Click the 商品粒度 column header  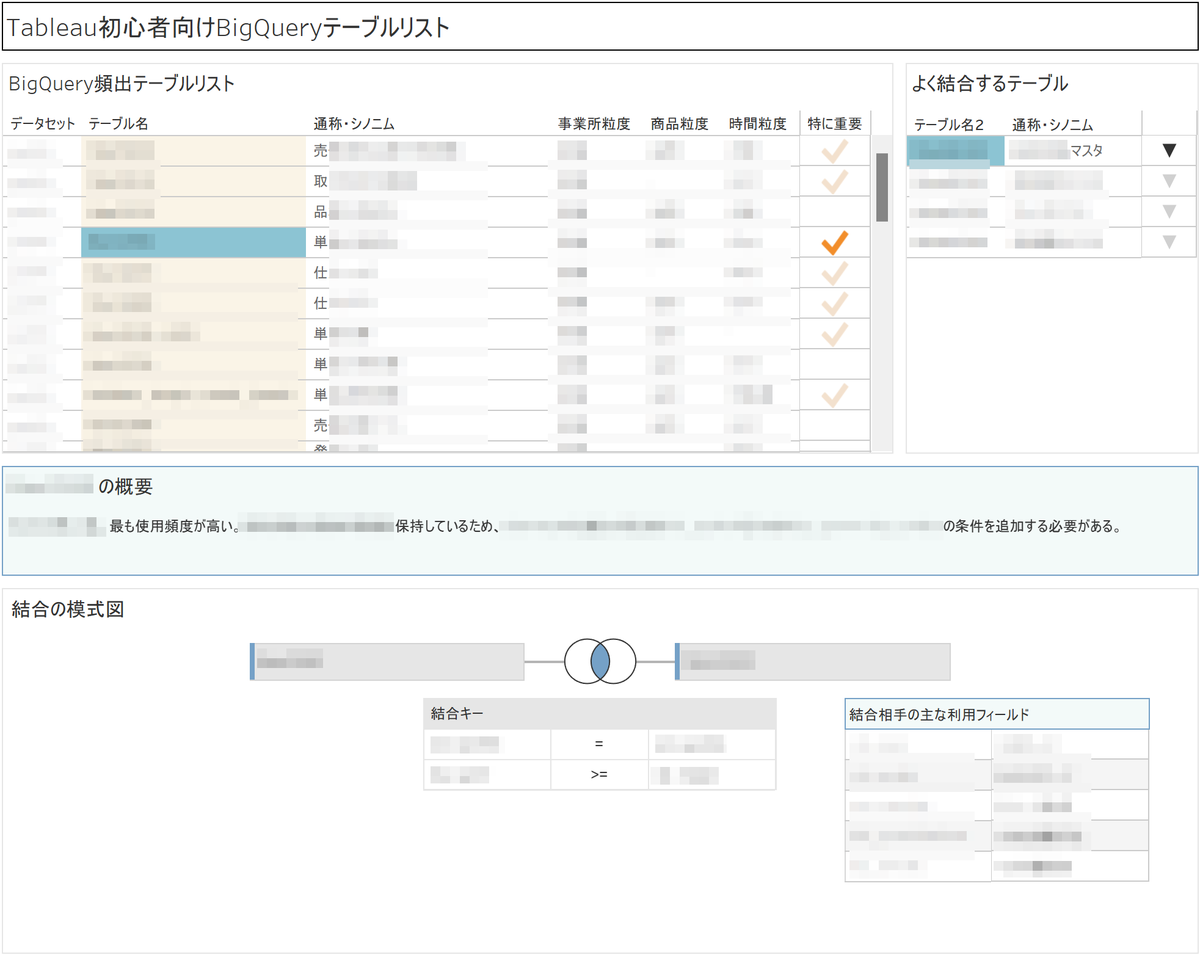click(679, 124)
